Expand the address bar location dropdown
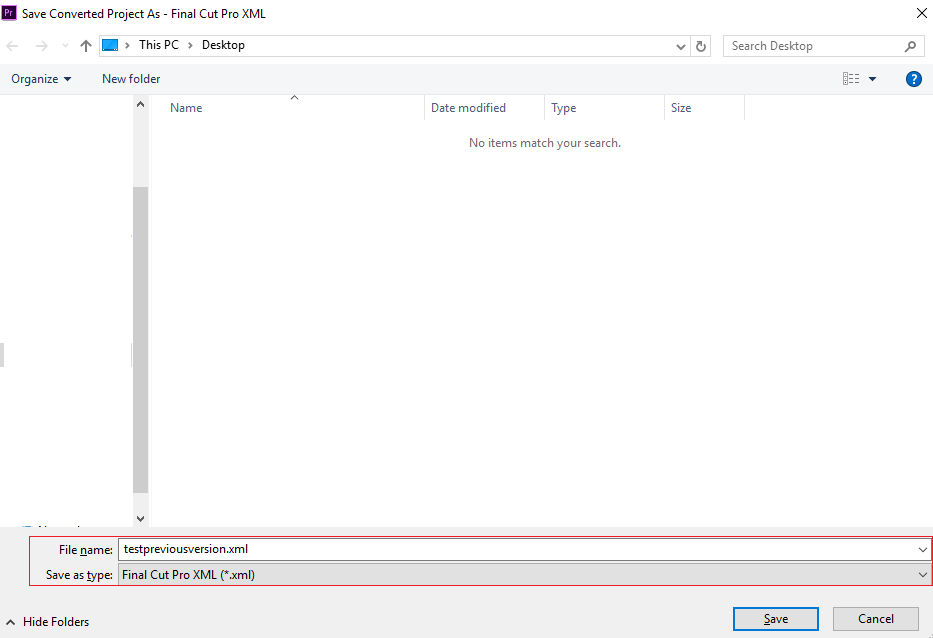The image size is (933, 638). (680, 45)
